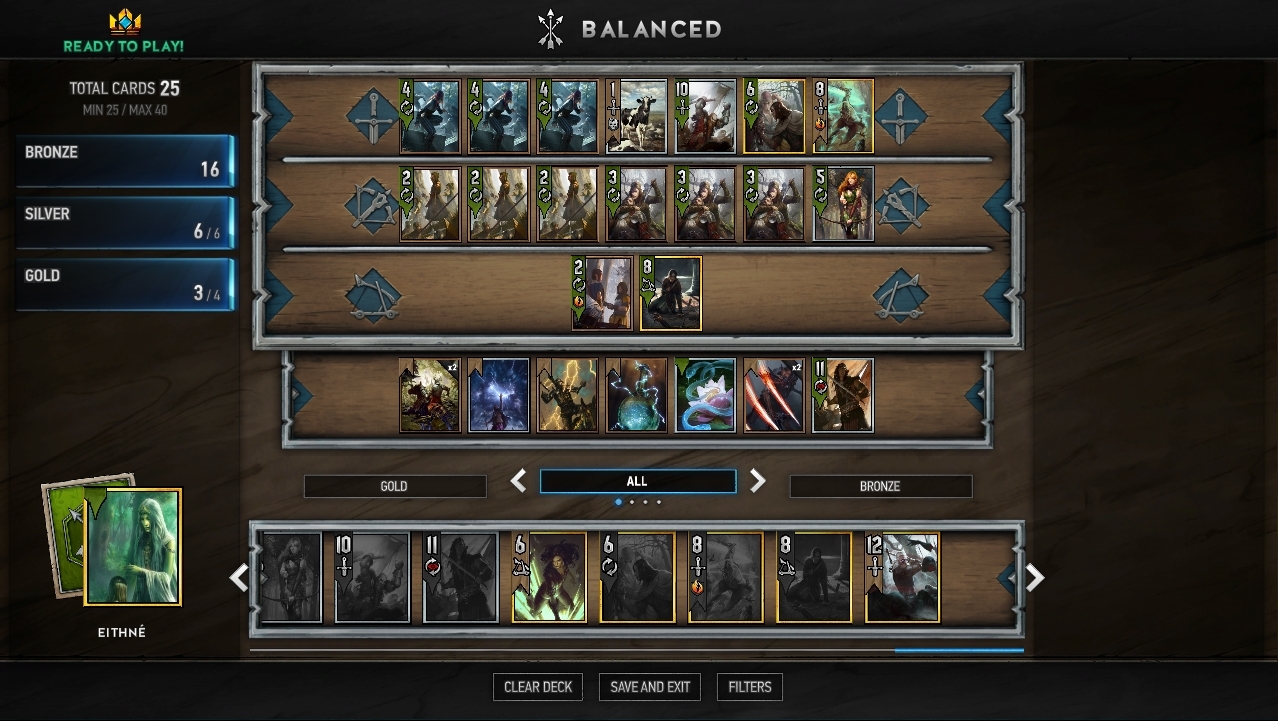Switch to the BRONZE filter tab

coord(881,486)
